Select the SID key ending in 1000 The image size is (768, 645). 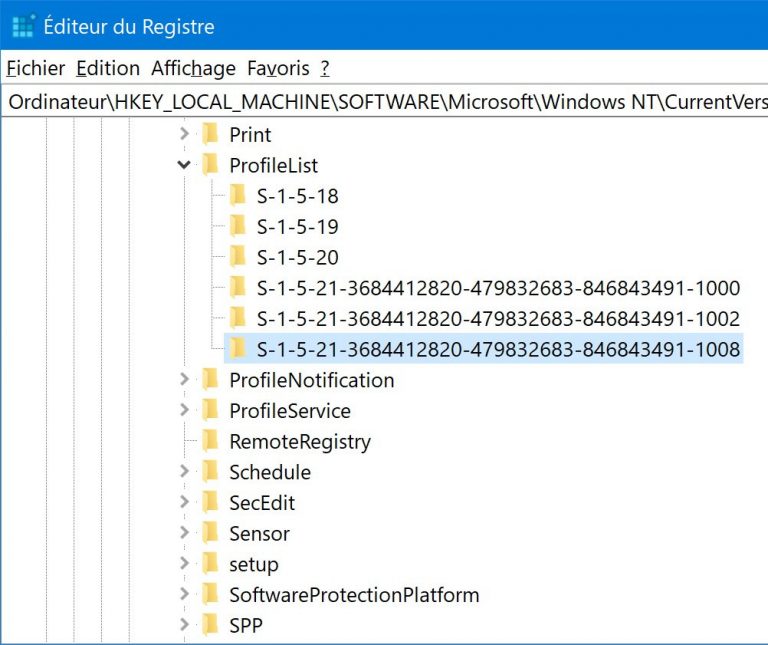pyautogui.click(x=497, y=288)
